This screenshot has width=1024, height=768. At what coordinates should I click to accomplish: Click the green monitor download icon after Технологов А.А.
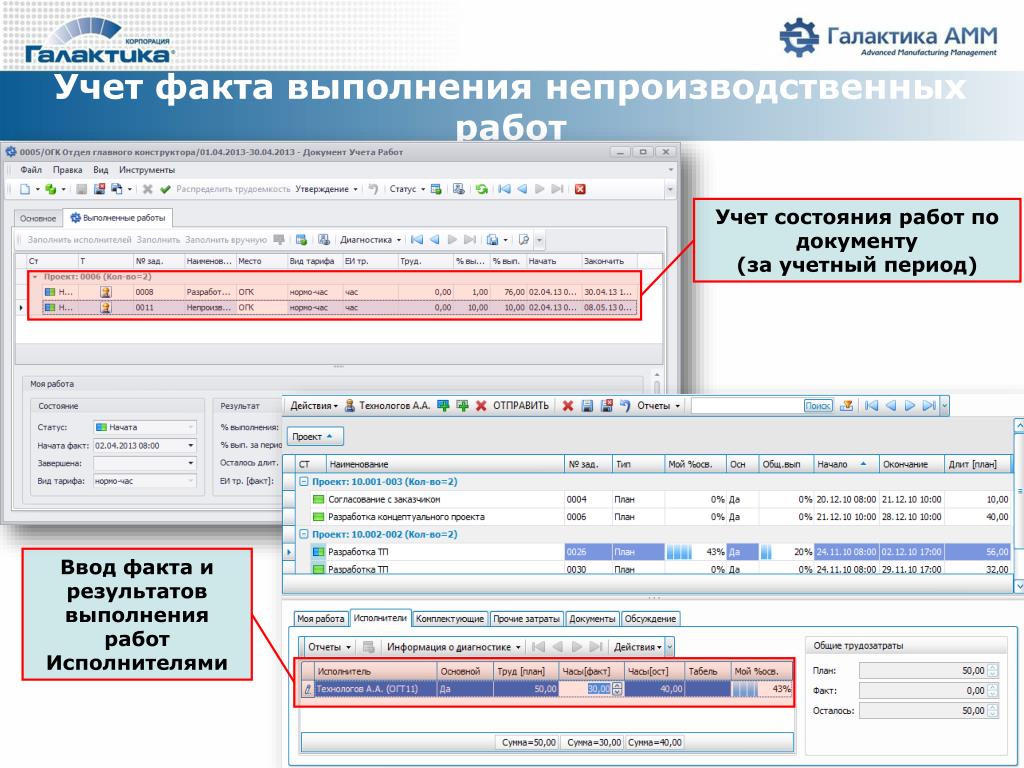point(443,406)
